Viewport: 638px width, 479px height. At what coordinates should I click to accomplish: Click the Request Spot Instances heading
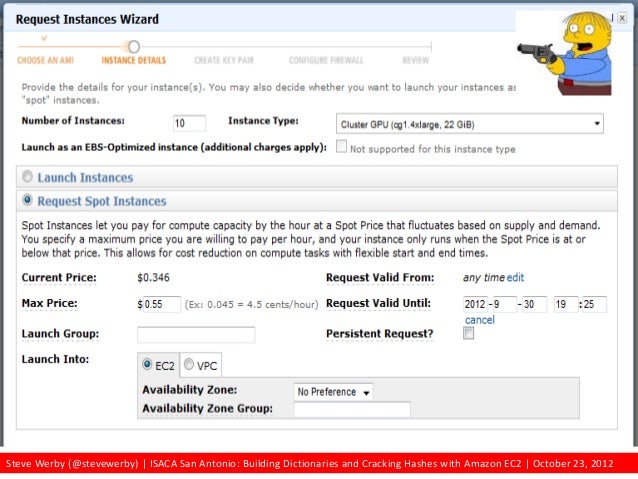click(102, 201)
